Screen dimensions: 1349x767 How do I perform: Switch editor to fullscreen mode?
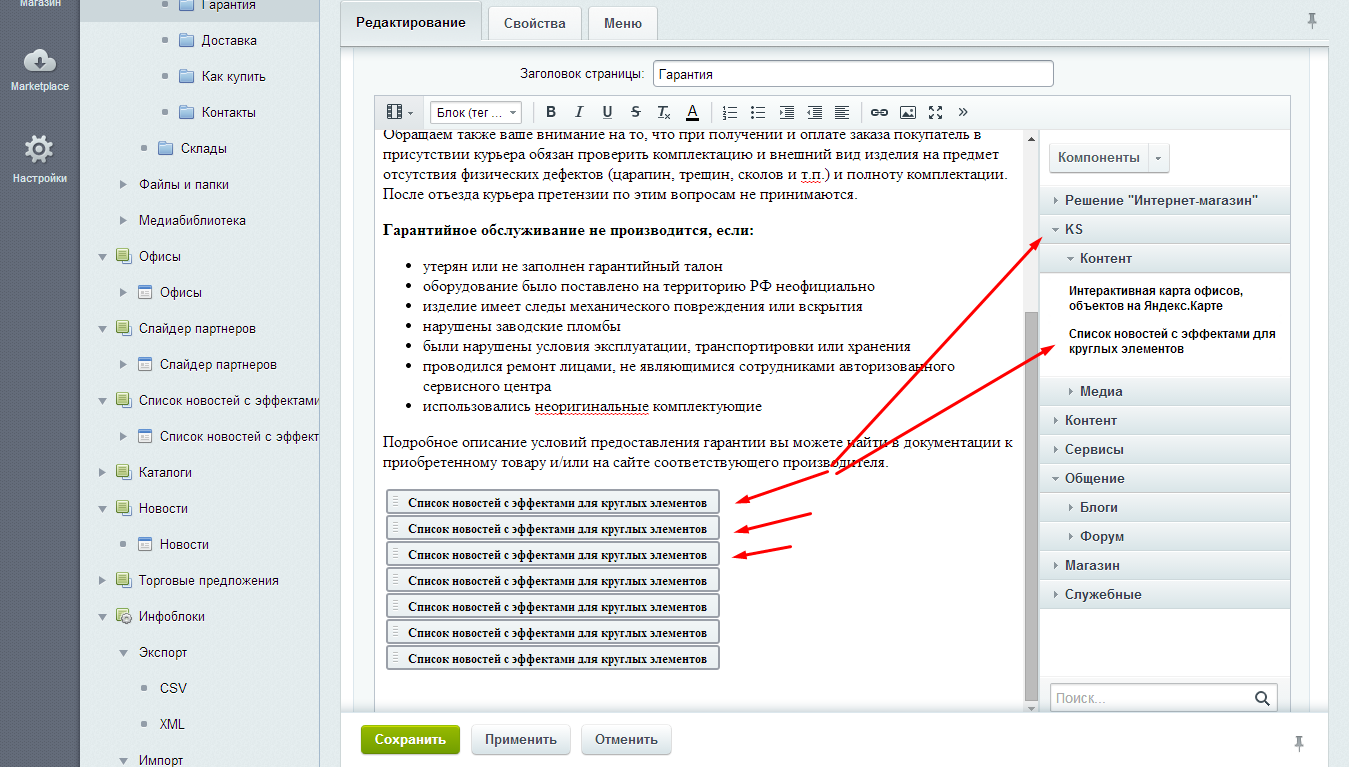tap(935, 112)
